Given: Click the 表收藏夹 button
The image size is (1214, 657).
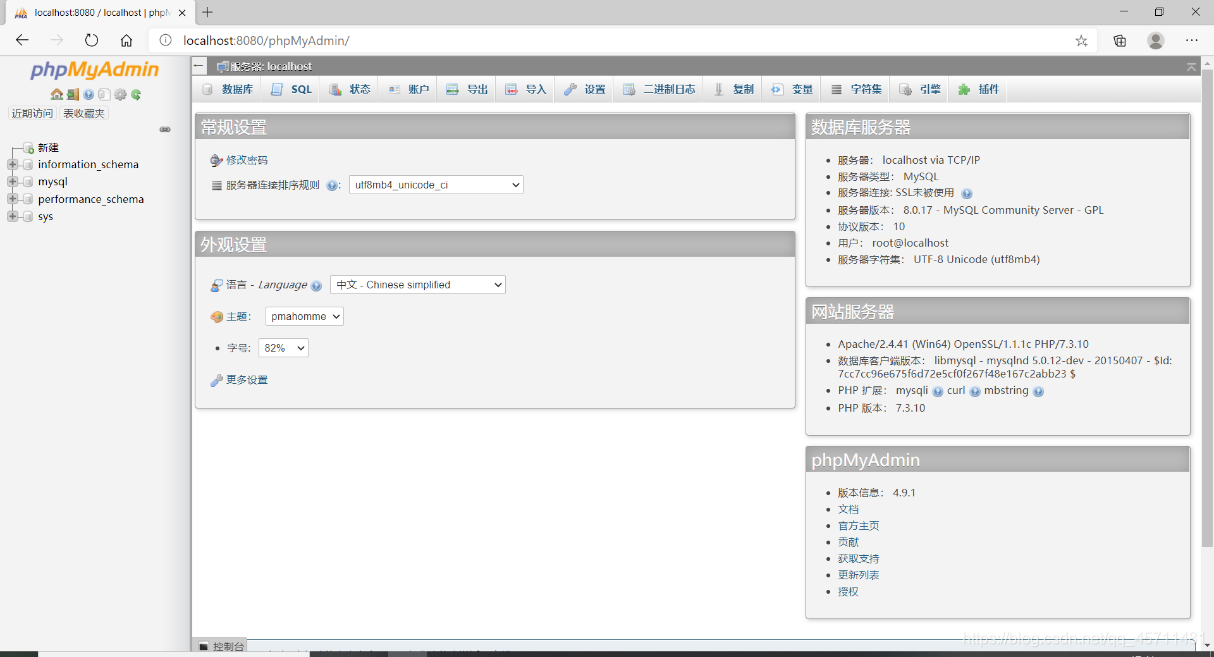Looking at the screenshot, I should pos(84,113).
